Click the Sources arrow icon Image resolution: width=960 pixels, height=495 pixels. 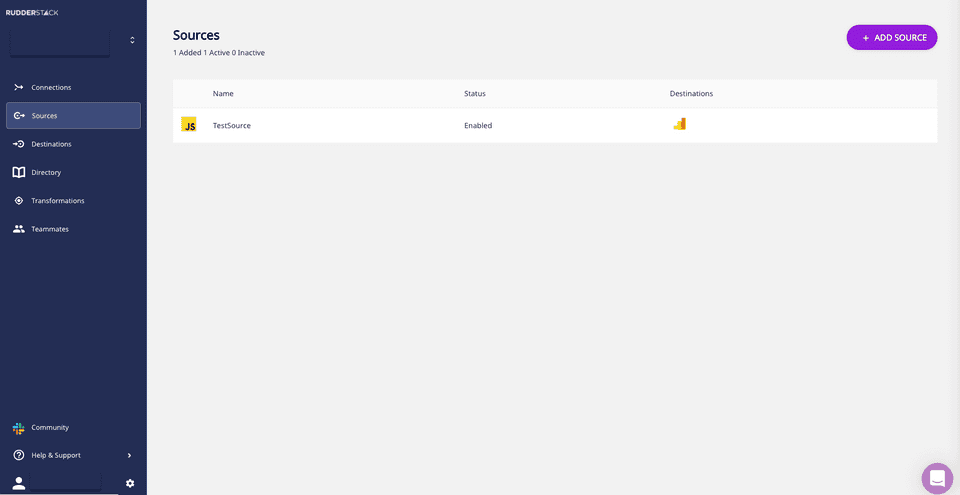[x=18, y=116]
